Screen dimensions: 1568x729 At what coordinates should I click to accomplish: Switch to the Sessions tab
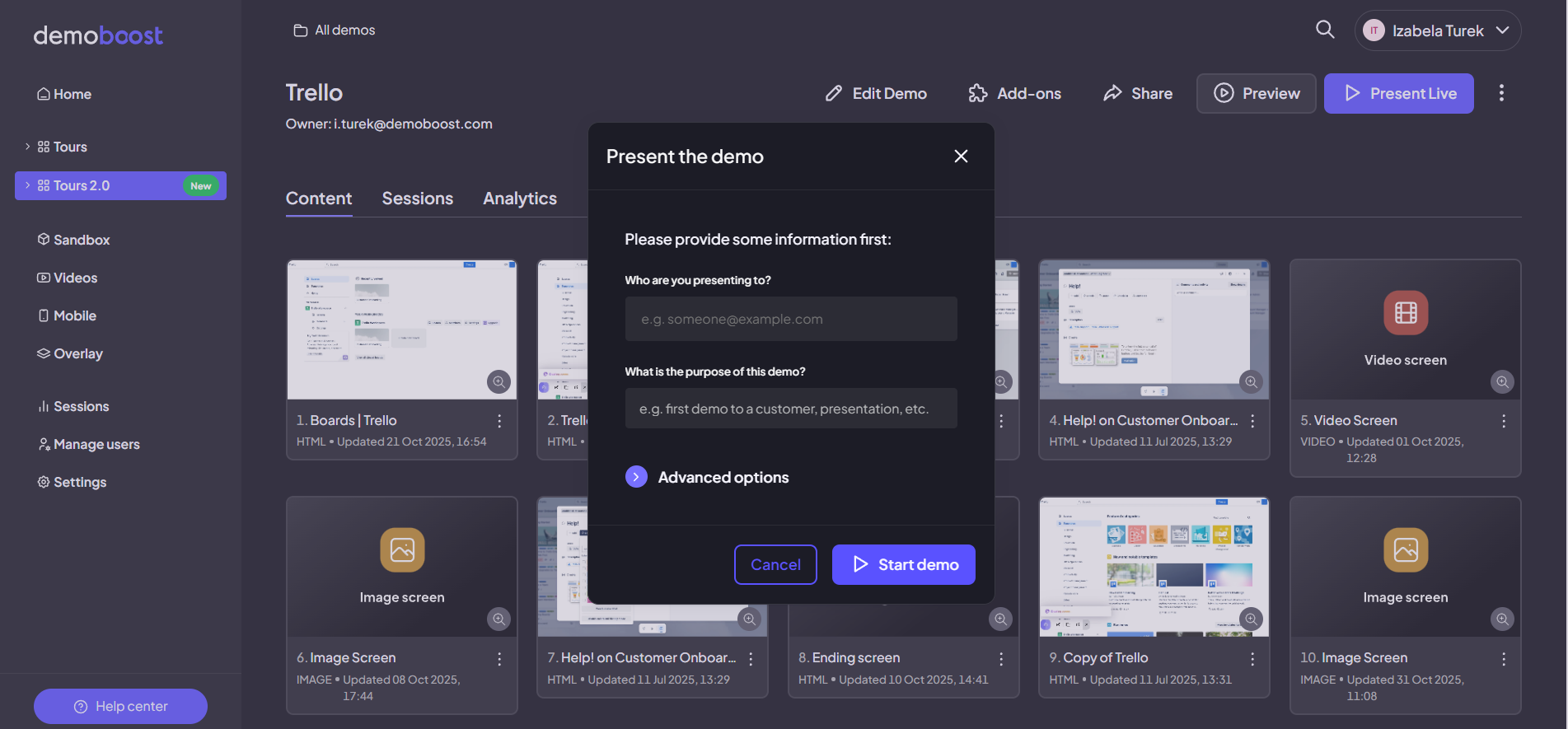[418, 199]
